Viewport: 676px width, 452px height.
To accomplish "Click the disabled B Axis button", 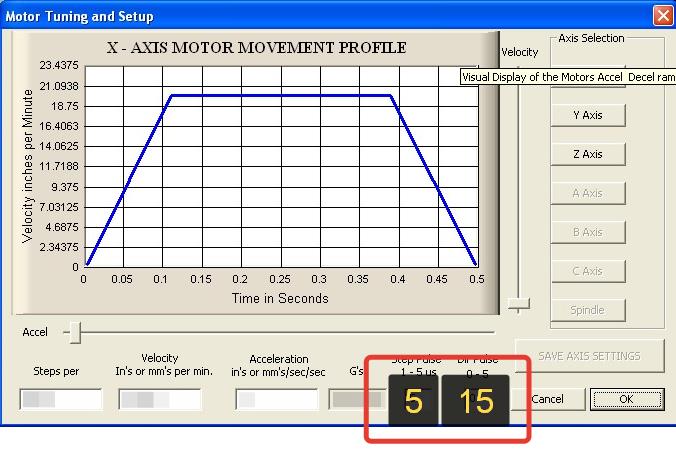I will (x=588, y=232).
